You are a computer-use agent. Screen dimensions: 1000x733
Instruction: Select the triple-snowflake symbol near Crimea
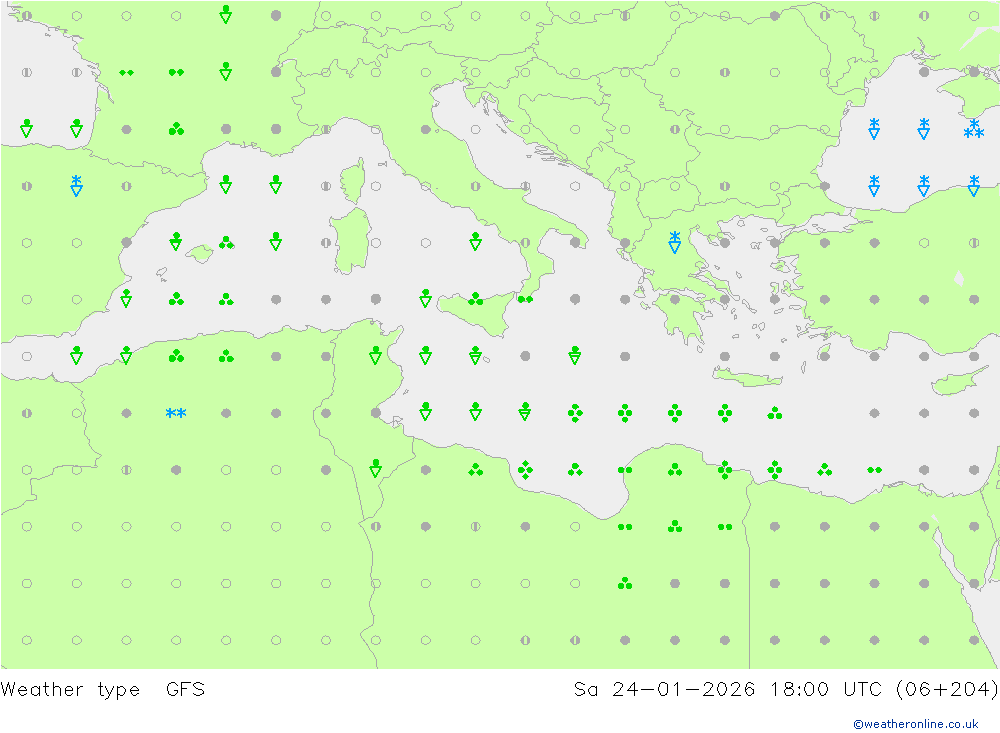[x=974, y=128]
